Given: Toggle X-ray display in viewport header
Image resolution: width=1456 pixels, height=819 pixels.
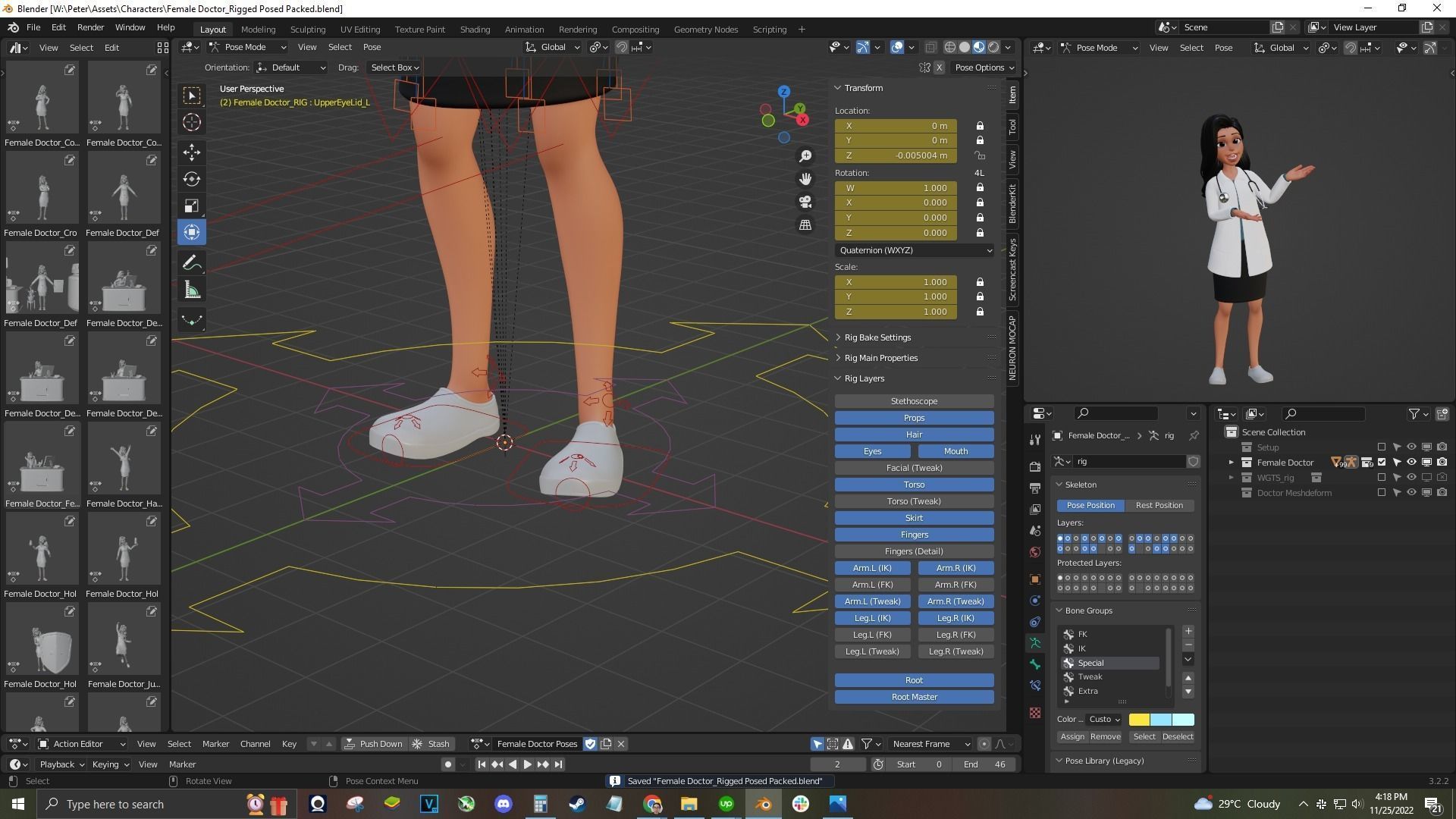Looking at the screenshot, I should tap(930, 47).
